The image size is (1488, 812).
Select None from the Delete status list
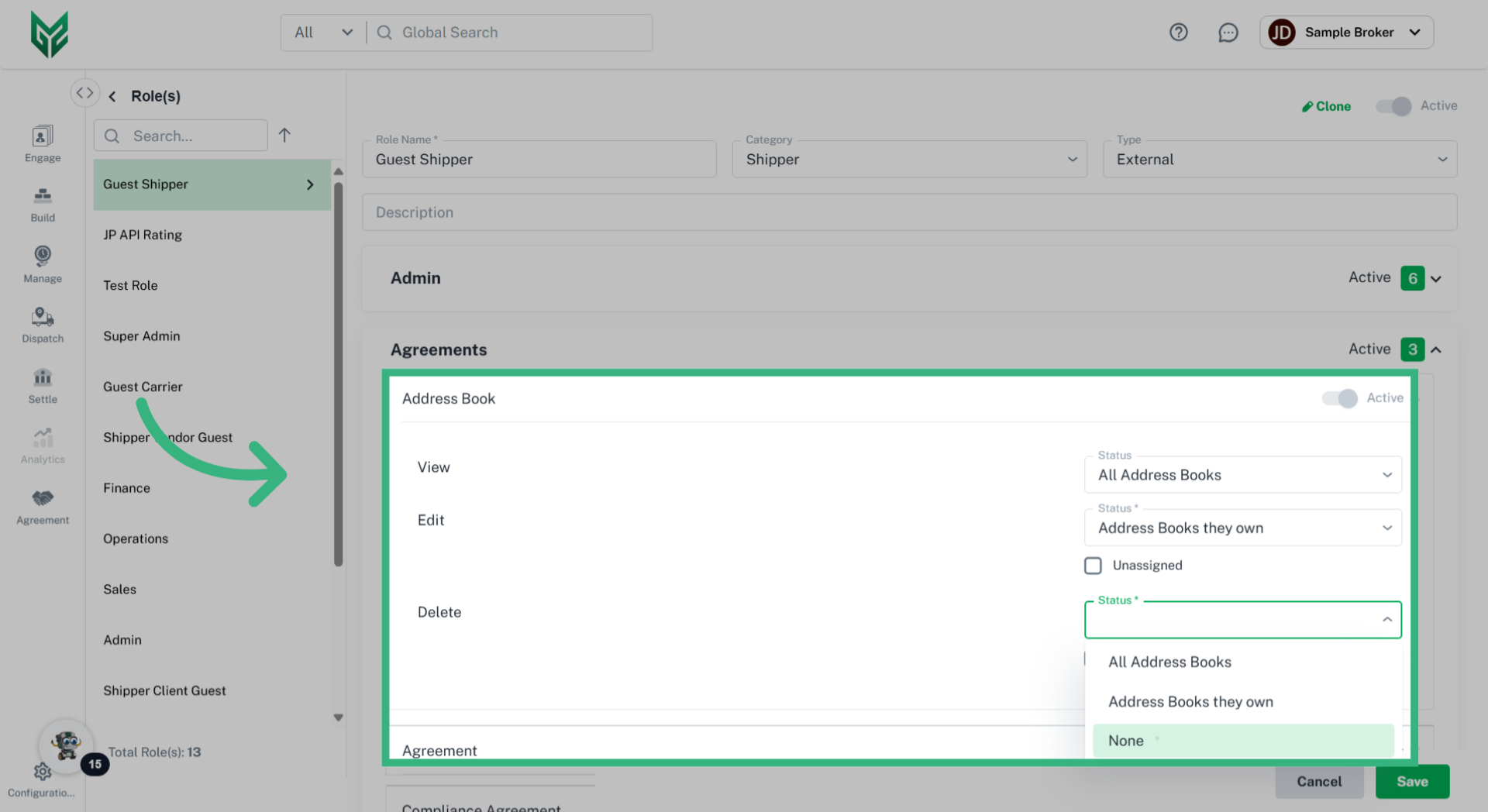point(1242,741)
